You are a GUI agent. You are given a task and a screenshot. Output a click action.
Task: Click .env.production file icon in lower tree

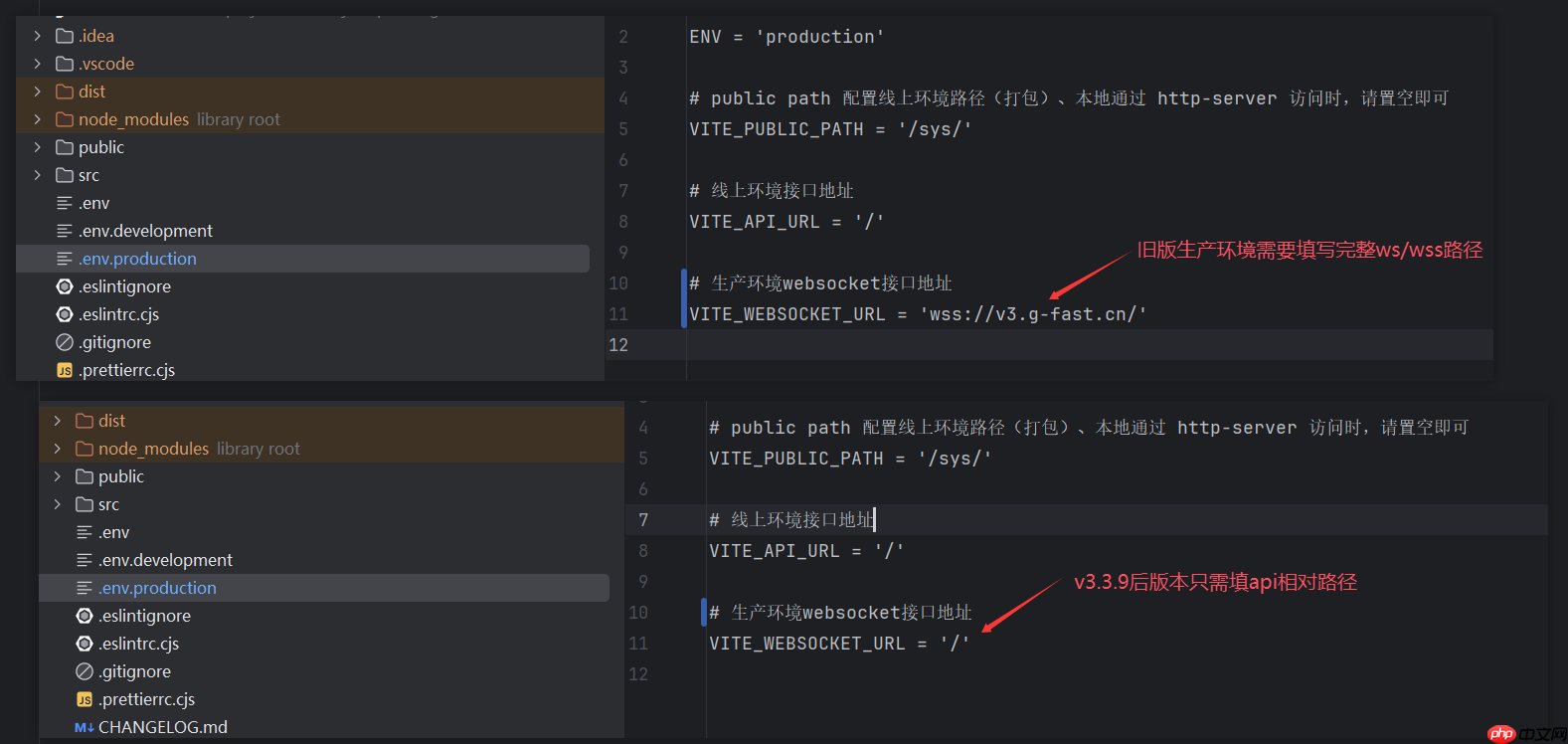coord(85,588)
